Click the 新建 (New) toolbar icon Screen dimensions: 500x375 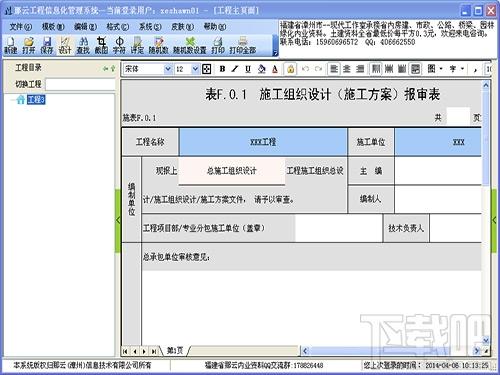(x=10, y=45)
